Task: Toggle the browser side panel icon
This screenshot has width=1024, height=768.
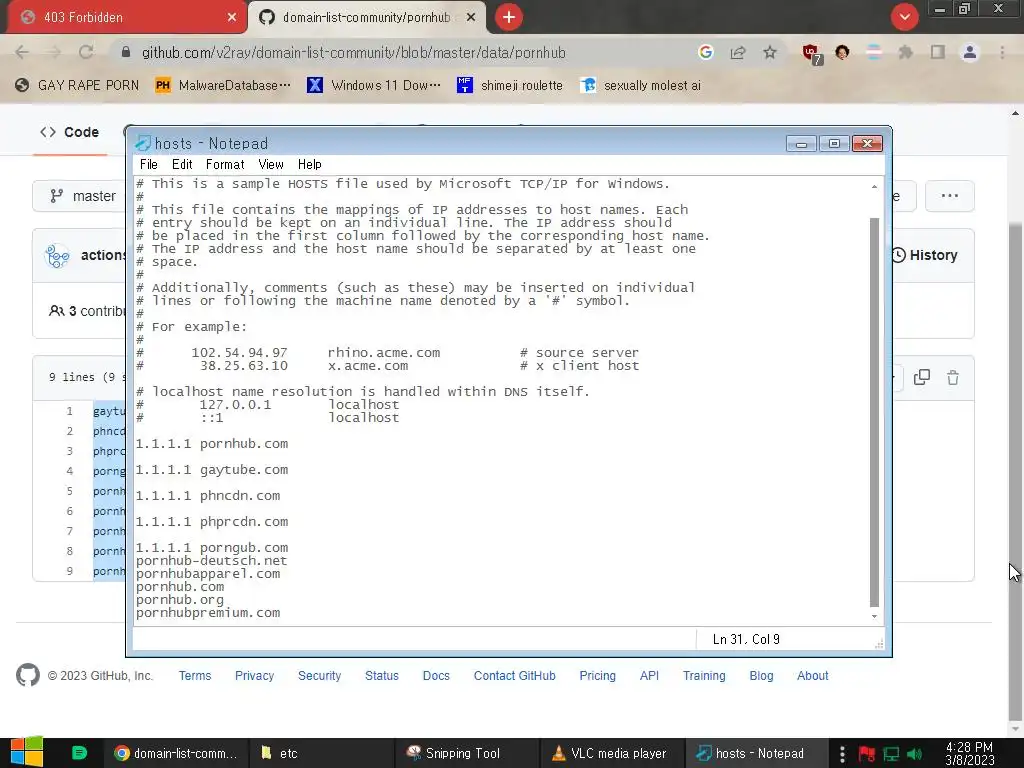Action: click(x=938, y=52)
